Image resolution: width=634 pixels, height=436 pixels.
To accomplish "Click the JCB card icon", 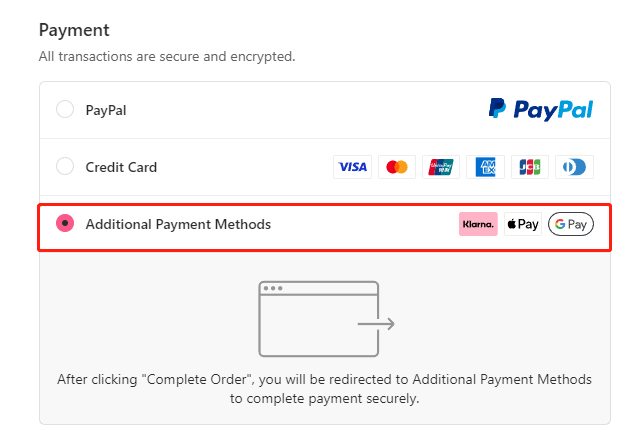I will (530, 167).
